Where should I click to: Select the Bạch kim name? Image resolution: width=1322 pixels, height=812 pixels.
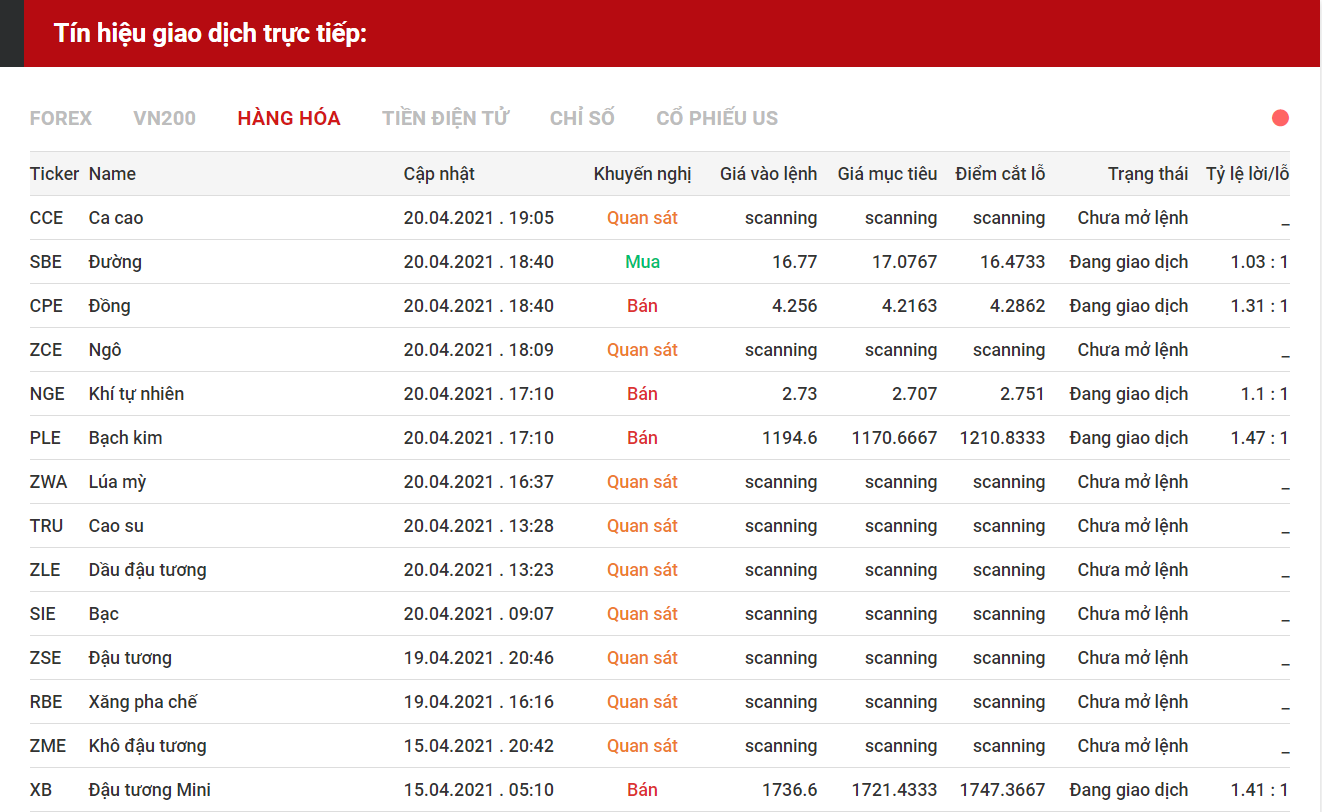pos(125,438)
